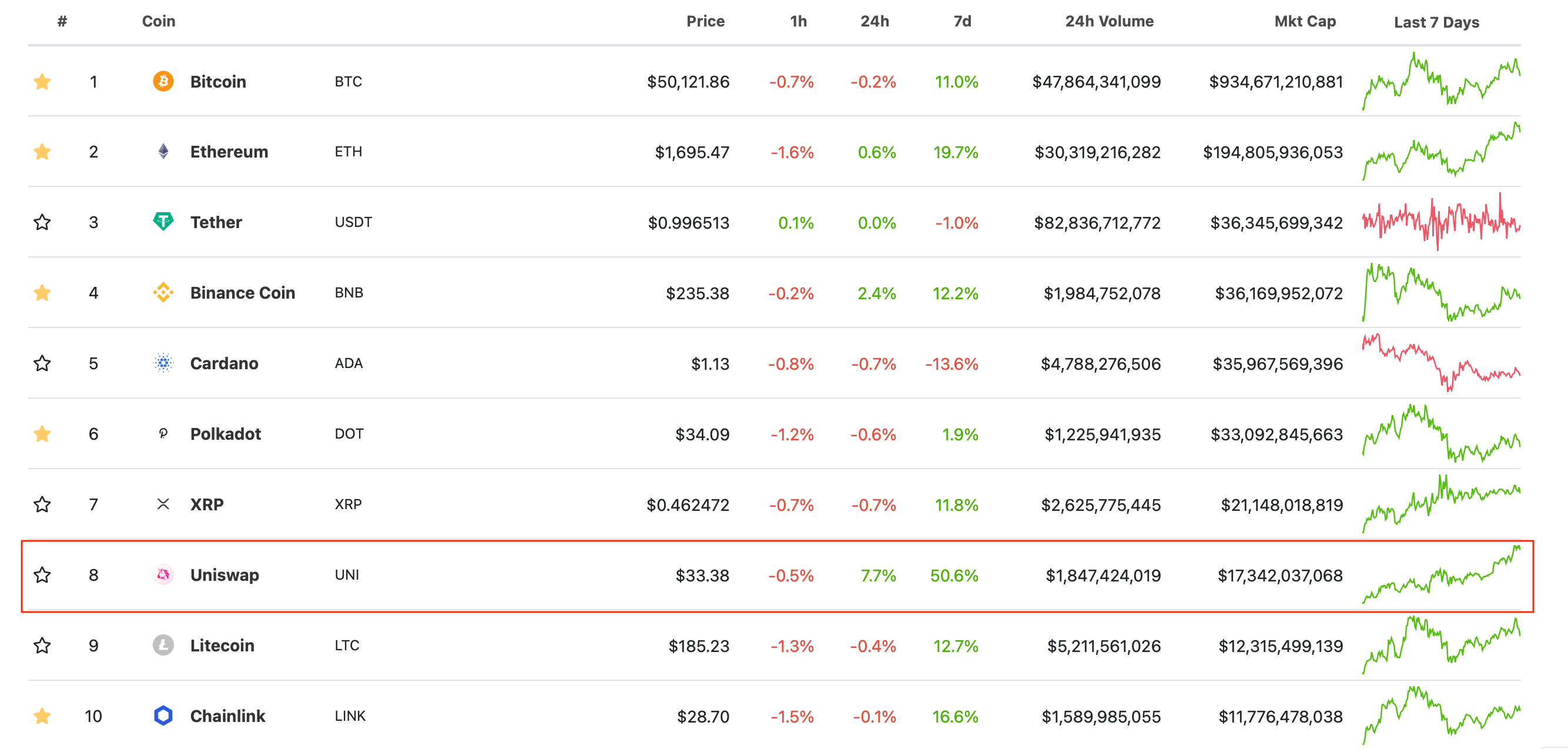Image resolution: width=1568 pixels, height=749 pixels.
Task: Click Binance Coin 24h change 2.4%
Action: 876,293
